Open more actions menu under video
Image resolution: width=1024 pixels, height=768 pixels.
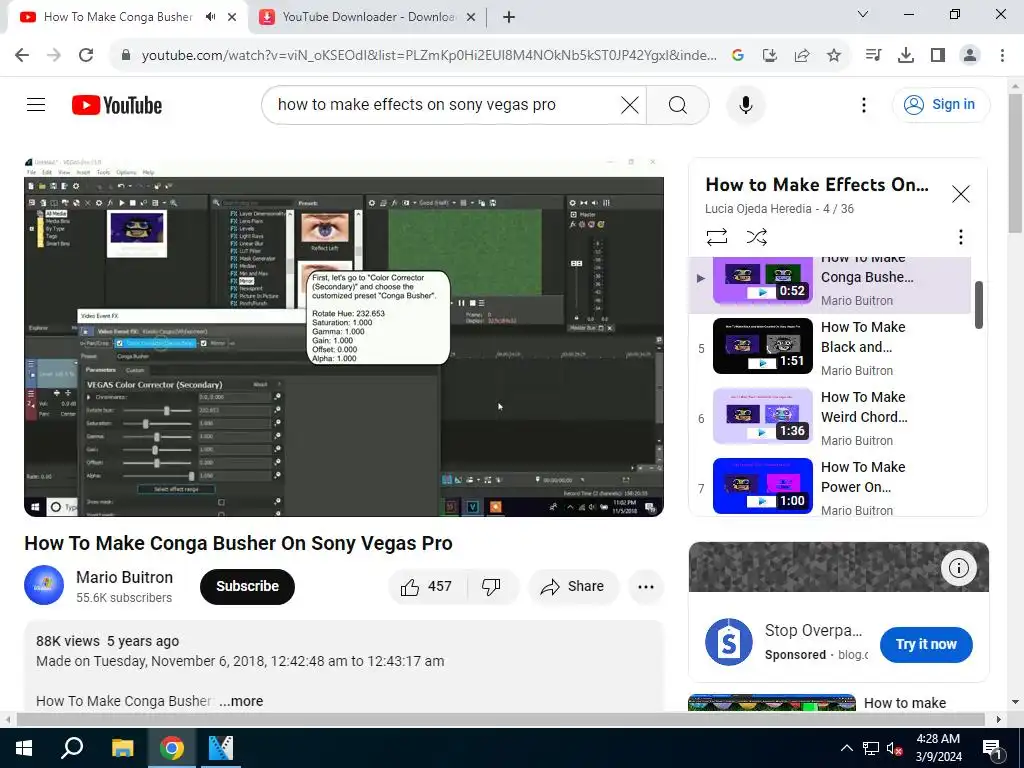click(646, 586)
